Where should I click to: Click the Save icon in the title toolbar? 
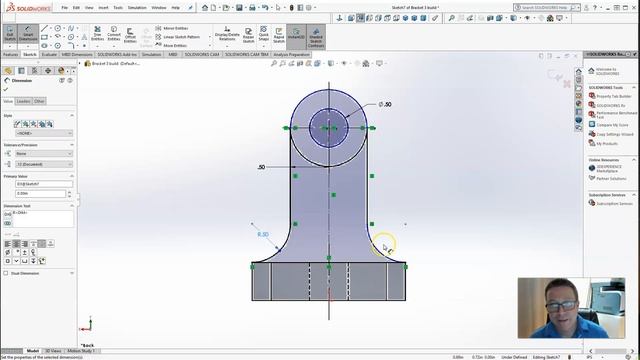(x=239, y=8)
